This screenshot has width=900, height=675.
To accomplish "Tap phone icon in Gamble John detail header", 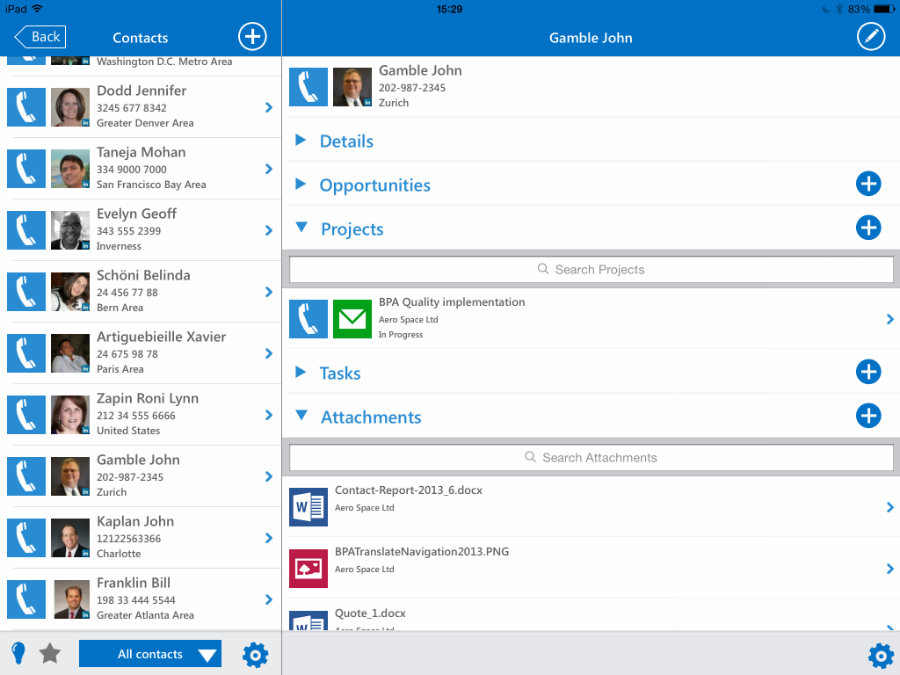I will 308,87.
